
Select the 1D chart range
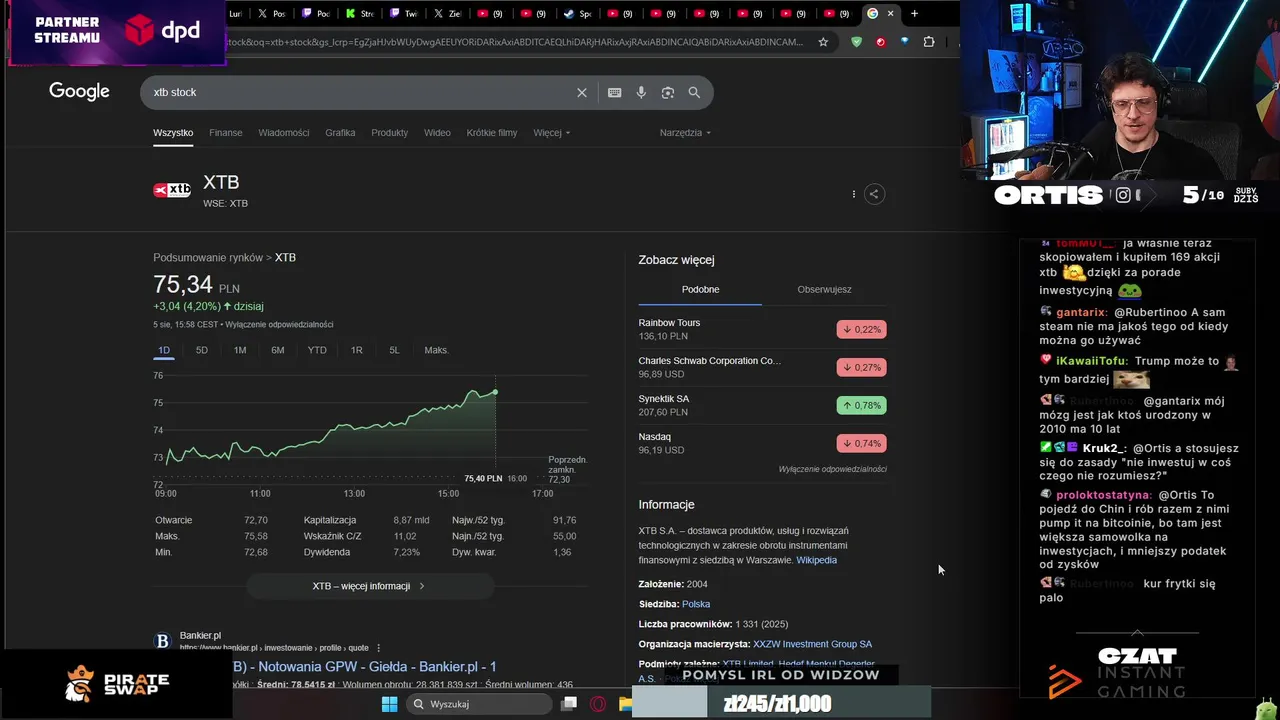click(x=164, y=350)
